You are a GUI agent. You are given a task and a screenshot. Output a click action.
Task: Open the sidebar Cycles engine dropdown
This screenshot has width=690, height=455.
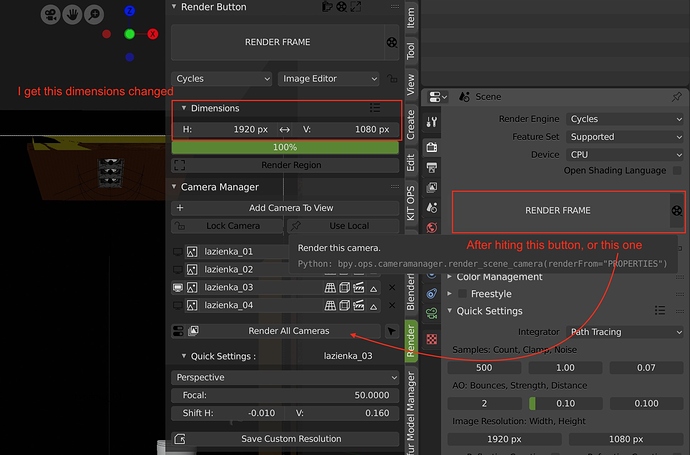[221, 79]
